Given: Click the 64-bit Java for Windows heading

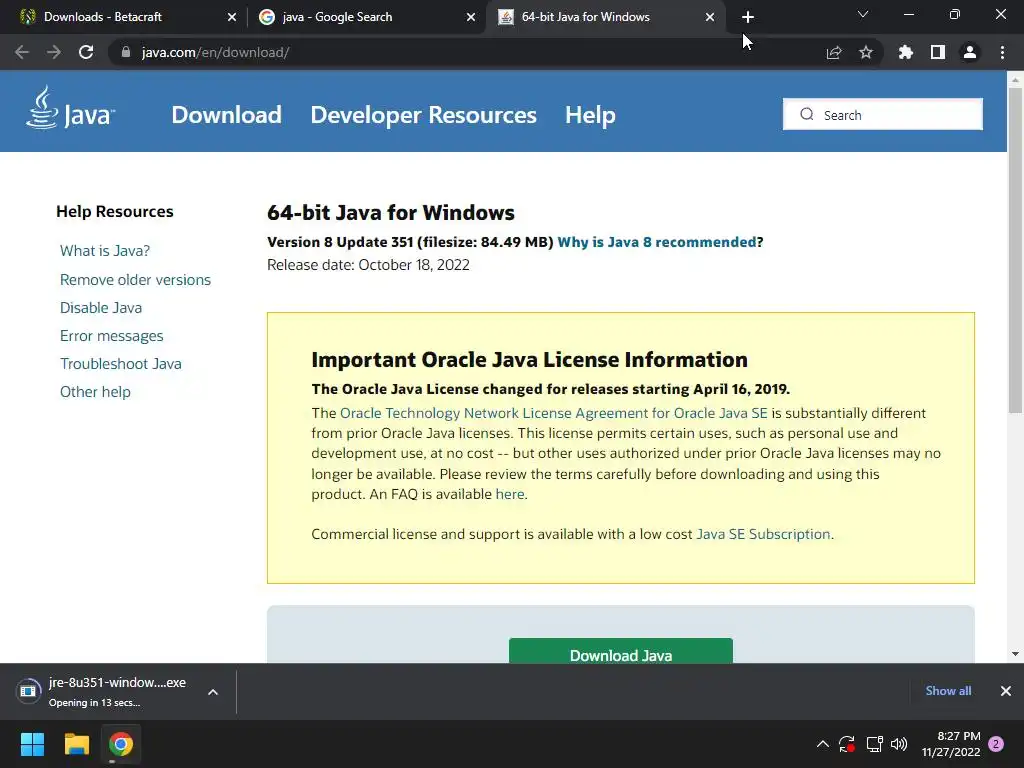Looking at the screenshot, I should (x=391, y=213).
